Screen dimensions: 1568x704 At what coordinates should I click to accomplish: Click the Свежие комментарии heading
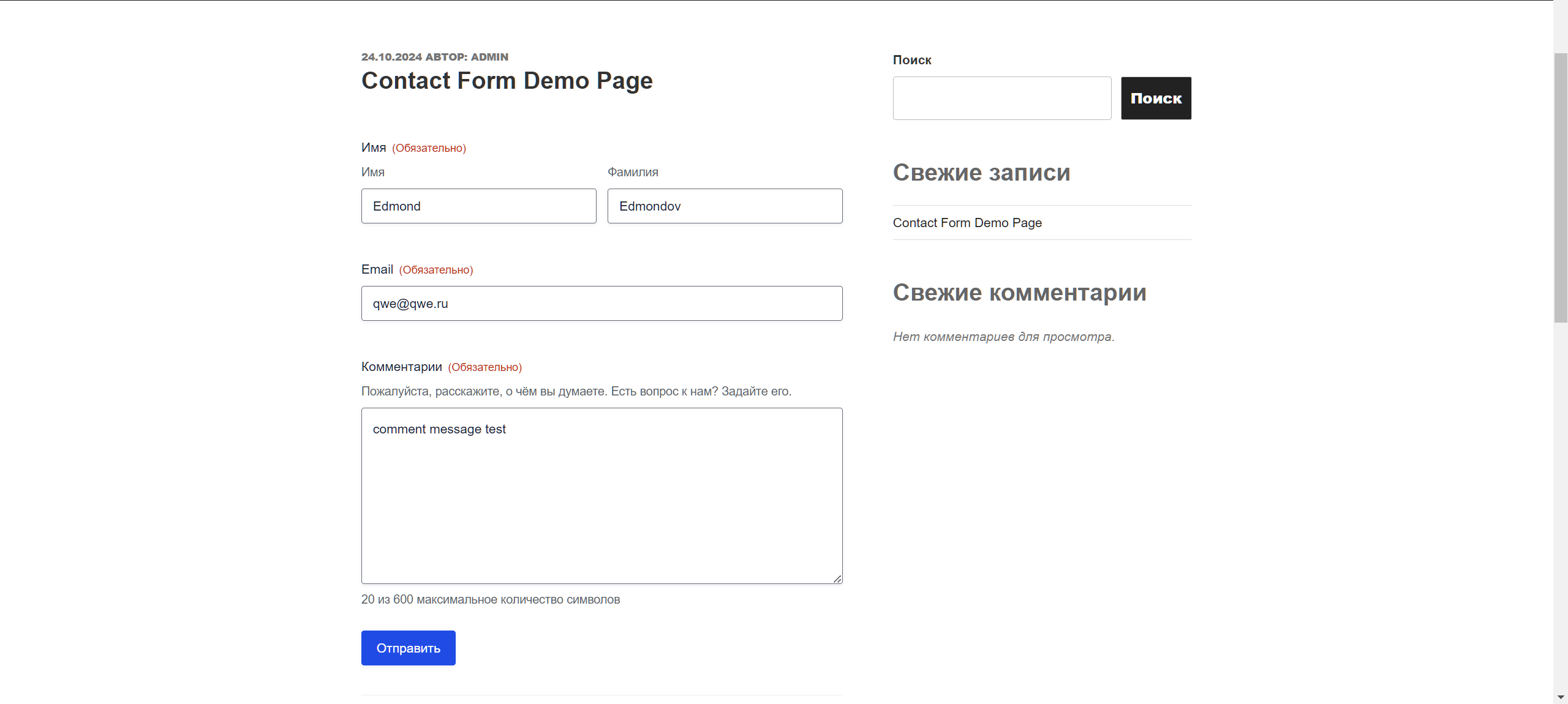[x=1019, y=293]
